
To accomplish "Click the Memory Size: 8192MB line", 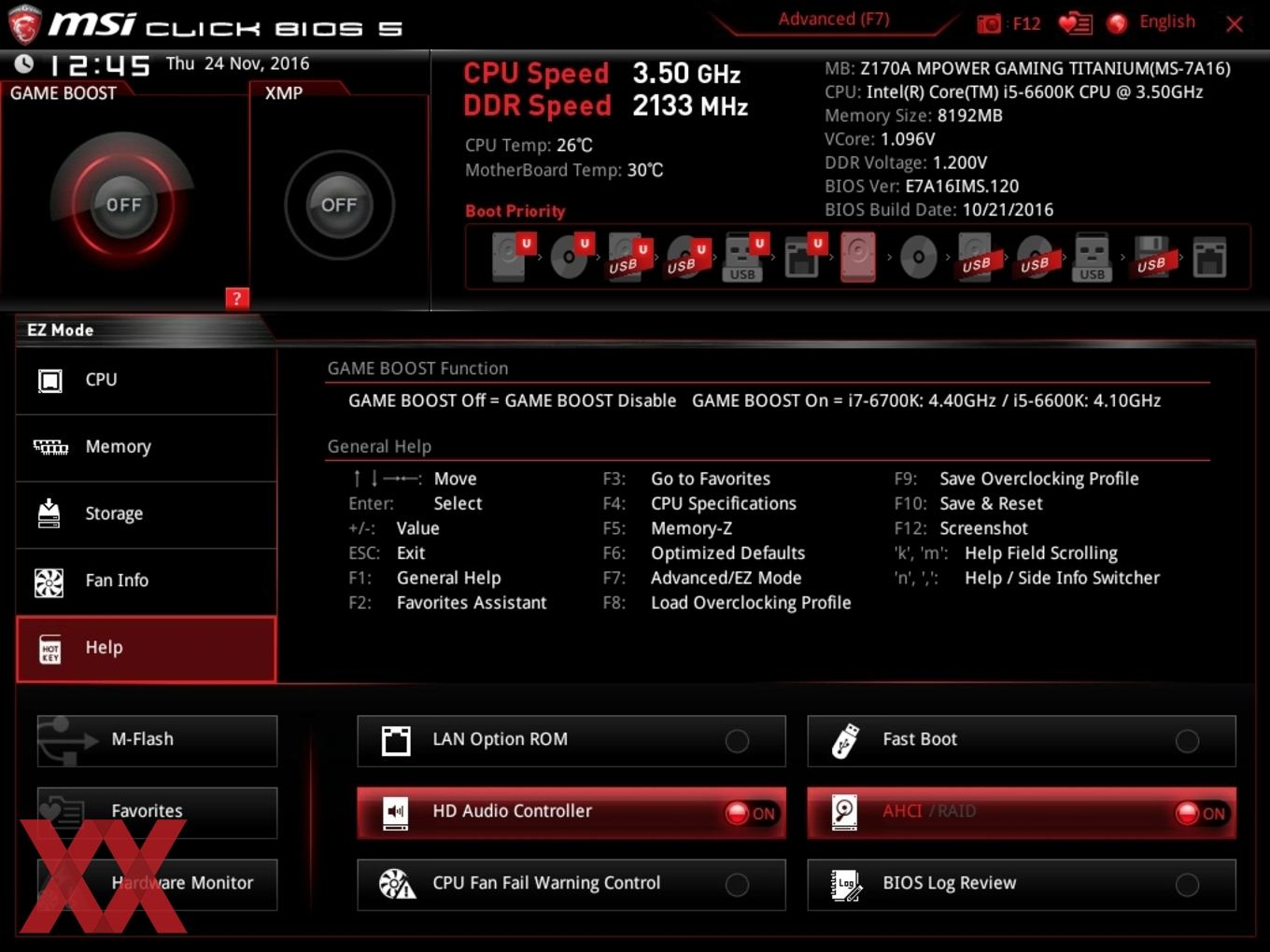I will 913,116.
